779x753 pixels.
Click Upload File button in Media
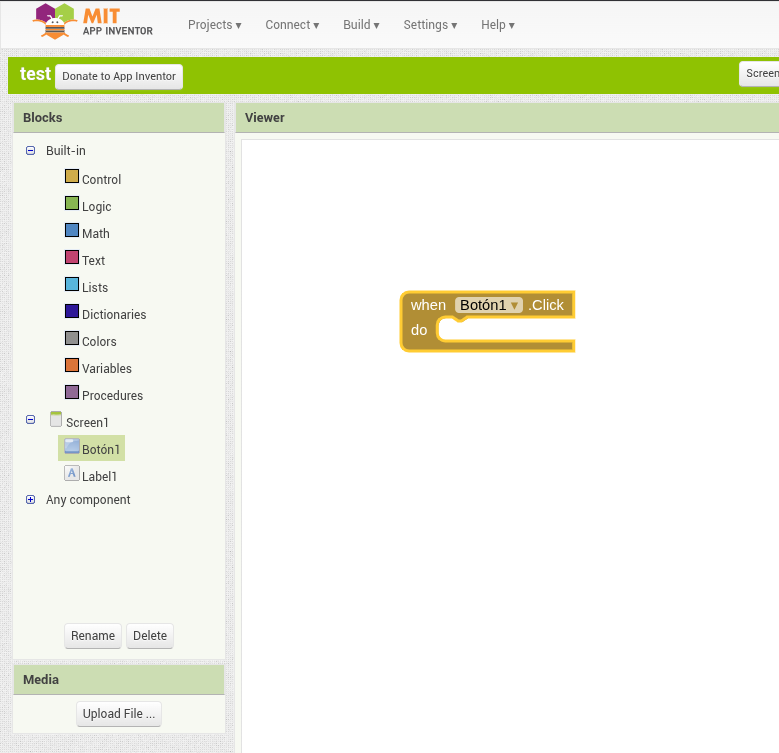[x=119, y=714]
